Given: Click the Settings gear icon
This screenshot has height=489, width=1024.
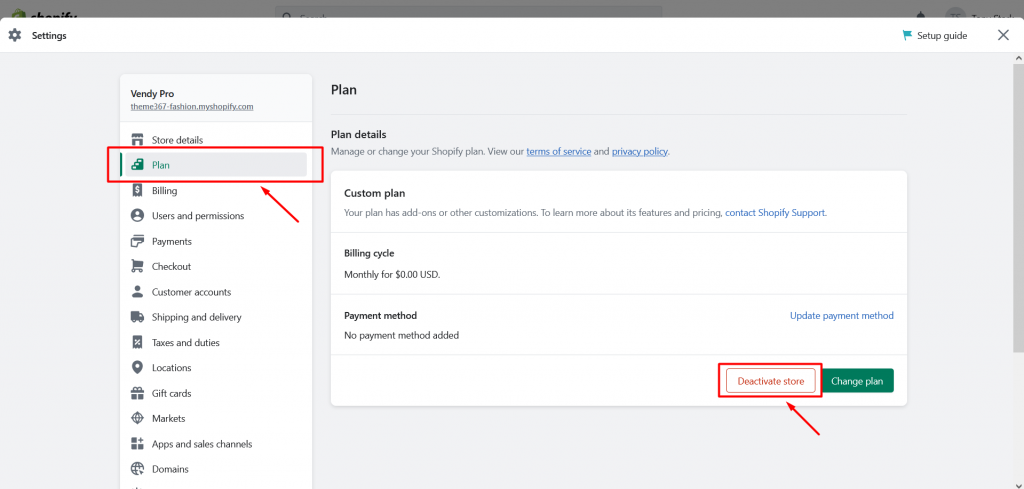Looking at the screenshot, I should 14,35.
